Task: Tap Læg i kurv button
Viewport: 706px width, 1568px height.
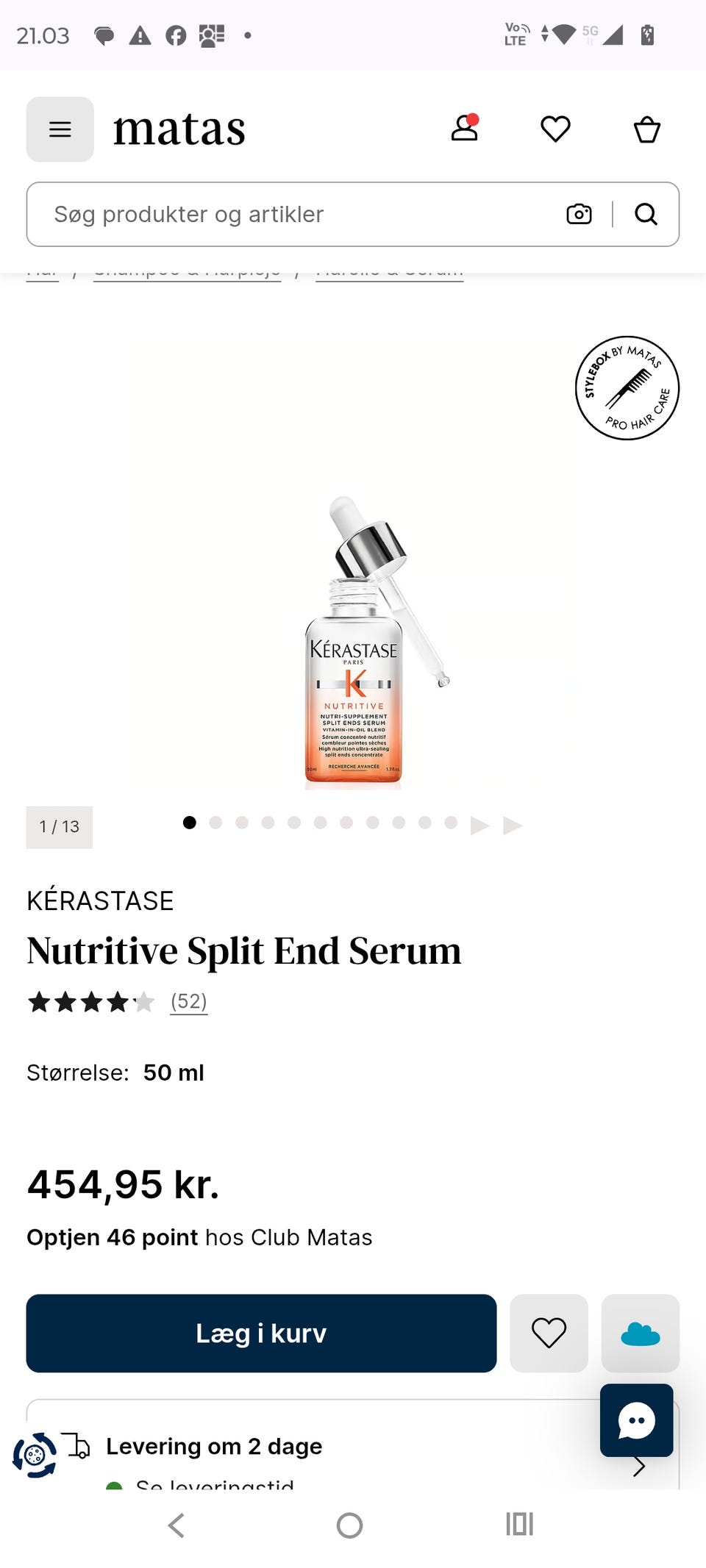Action: tap(261, 1333)
